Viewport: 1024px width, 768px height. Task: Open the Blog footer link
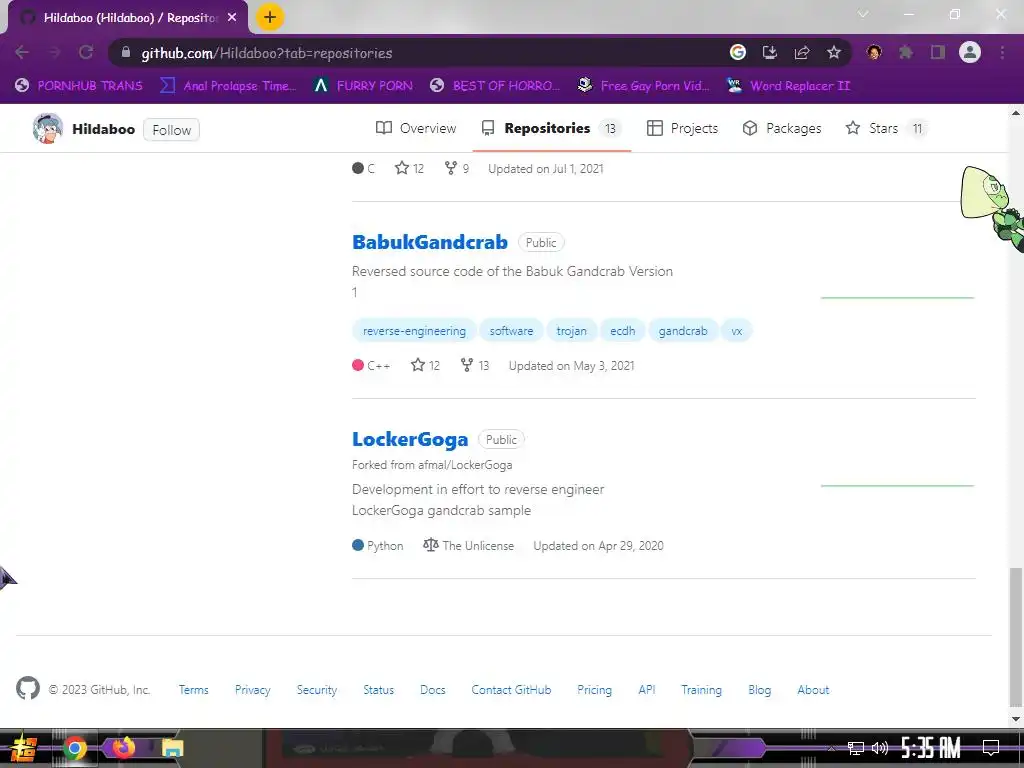tap(760, 690)
